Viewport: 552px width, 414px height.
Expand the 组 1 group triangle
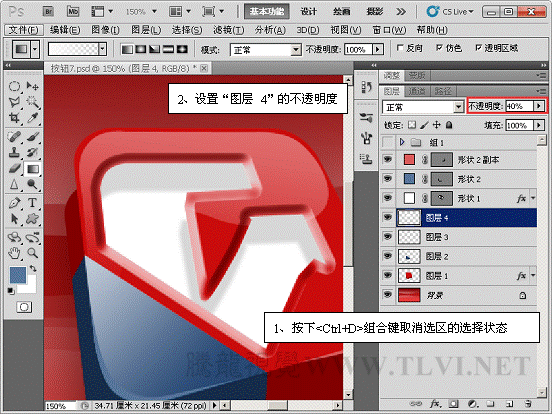coord(402,142)
